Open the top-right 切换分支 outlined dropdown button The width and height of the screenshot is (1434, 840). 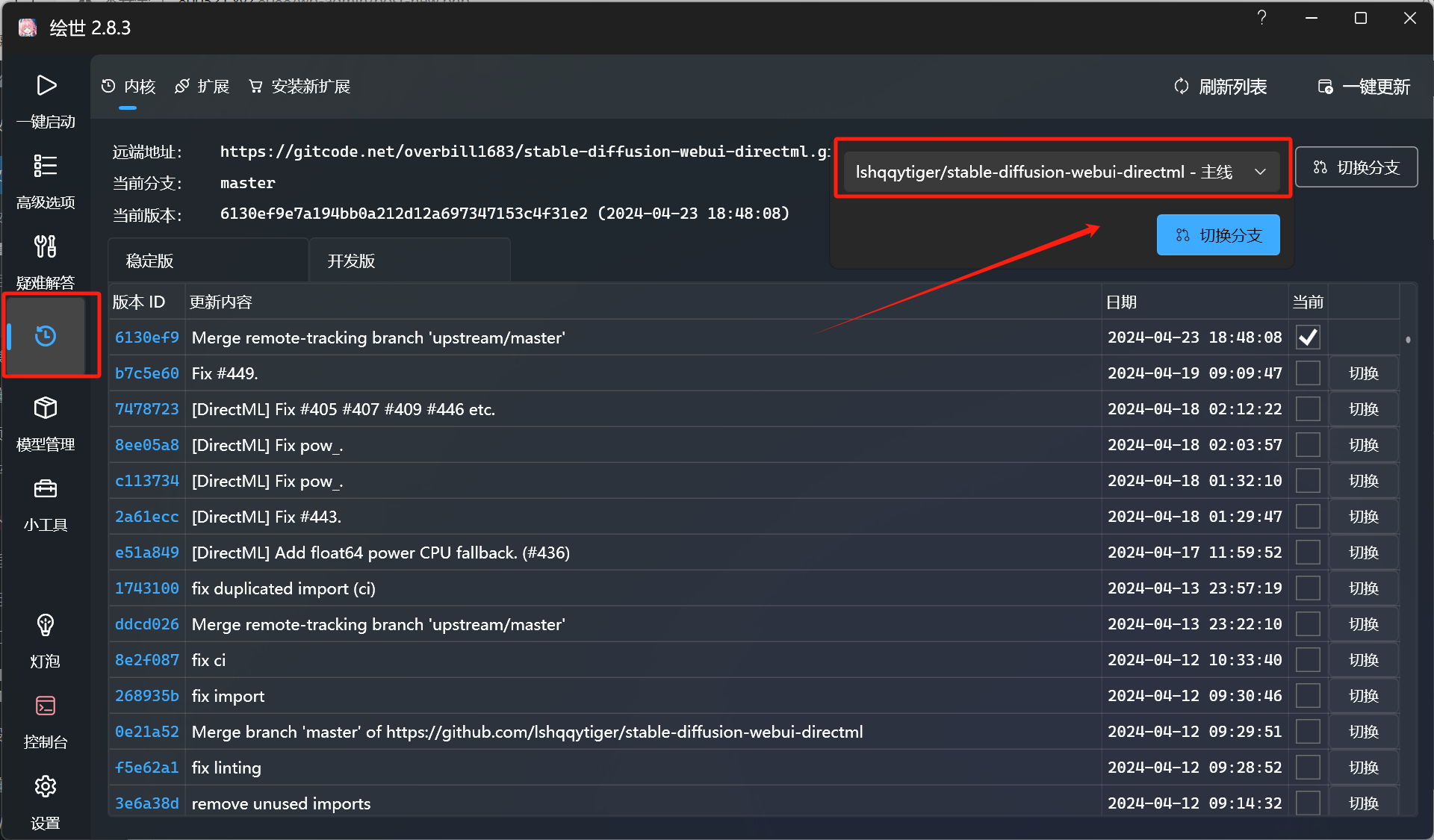point(1356,167)
